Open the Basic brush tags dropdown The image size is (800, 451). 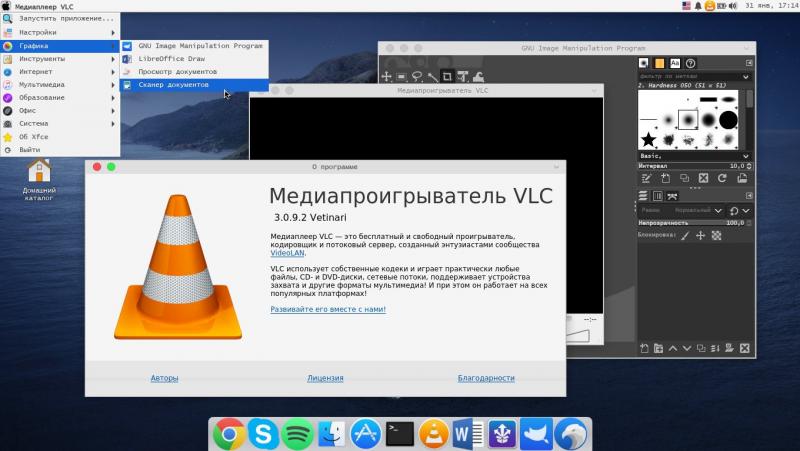tap(743, 155)
